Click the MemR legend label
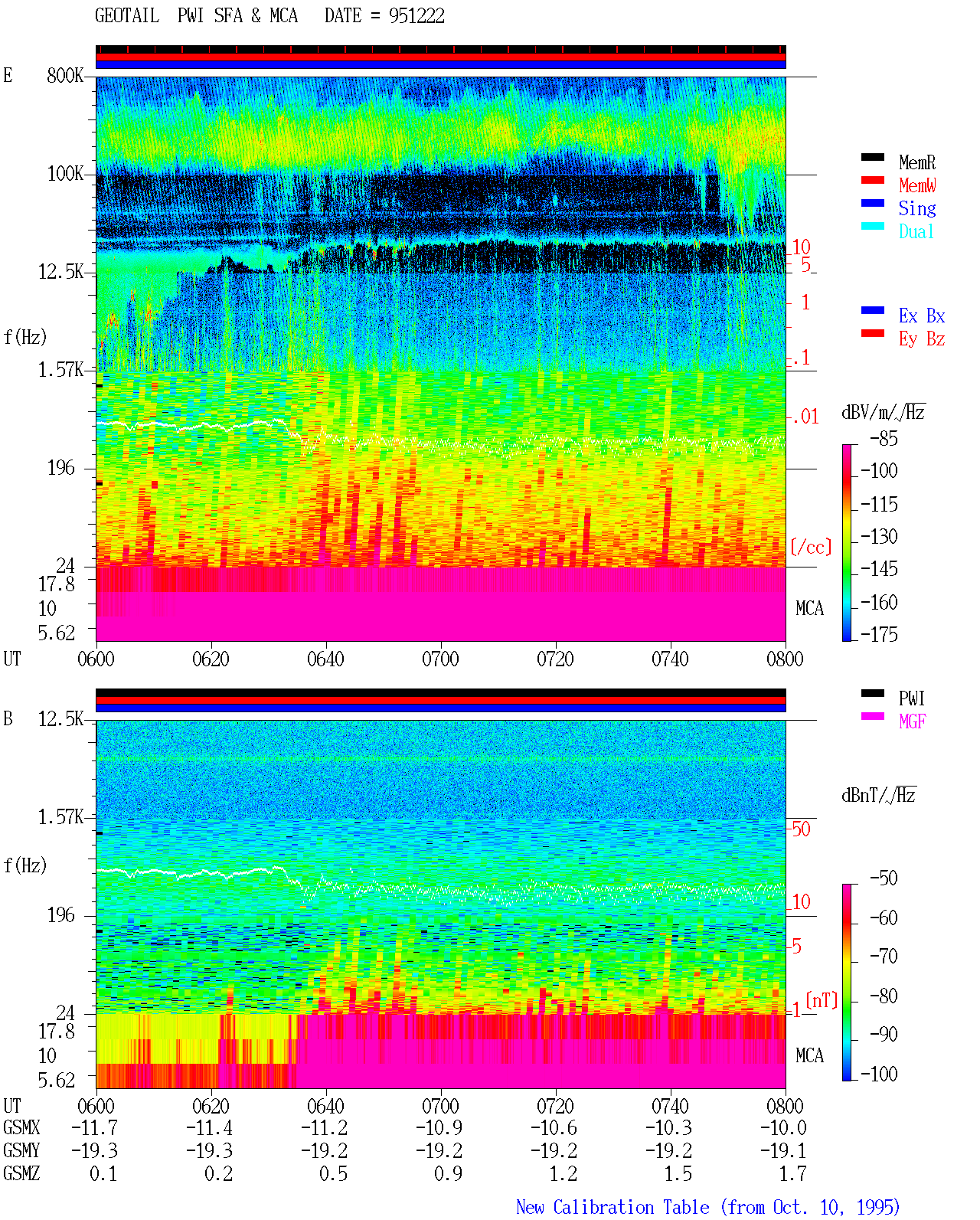The width and height of the screenshot is (980, 1220). pyautogui.click(x=917, y=162)
